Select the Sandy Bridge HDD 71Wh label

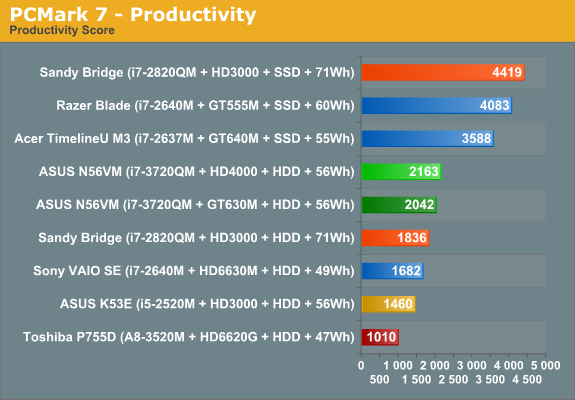[196, 238]
